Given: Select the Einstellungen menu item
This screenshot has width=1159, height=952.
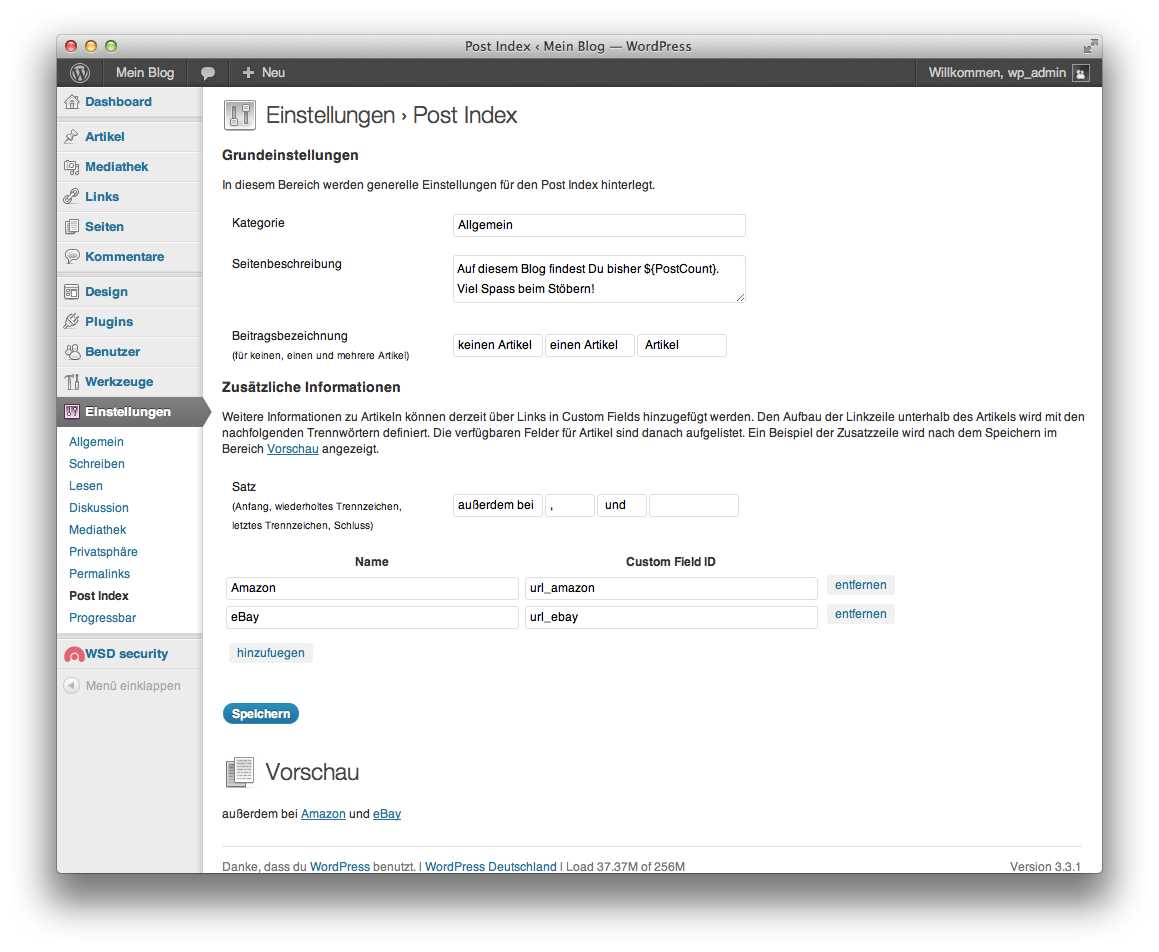Looking at the screenshot, I should (x=128, y=412).
